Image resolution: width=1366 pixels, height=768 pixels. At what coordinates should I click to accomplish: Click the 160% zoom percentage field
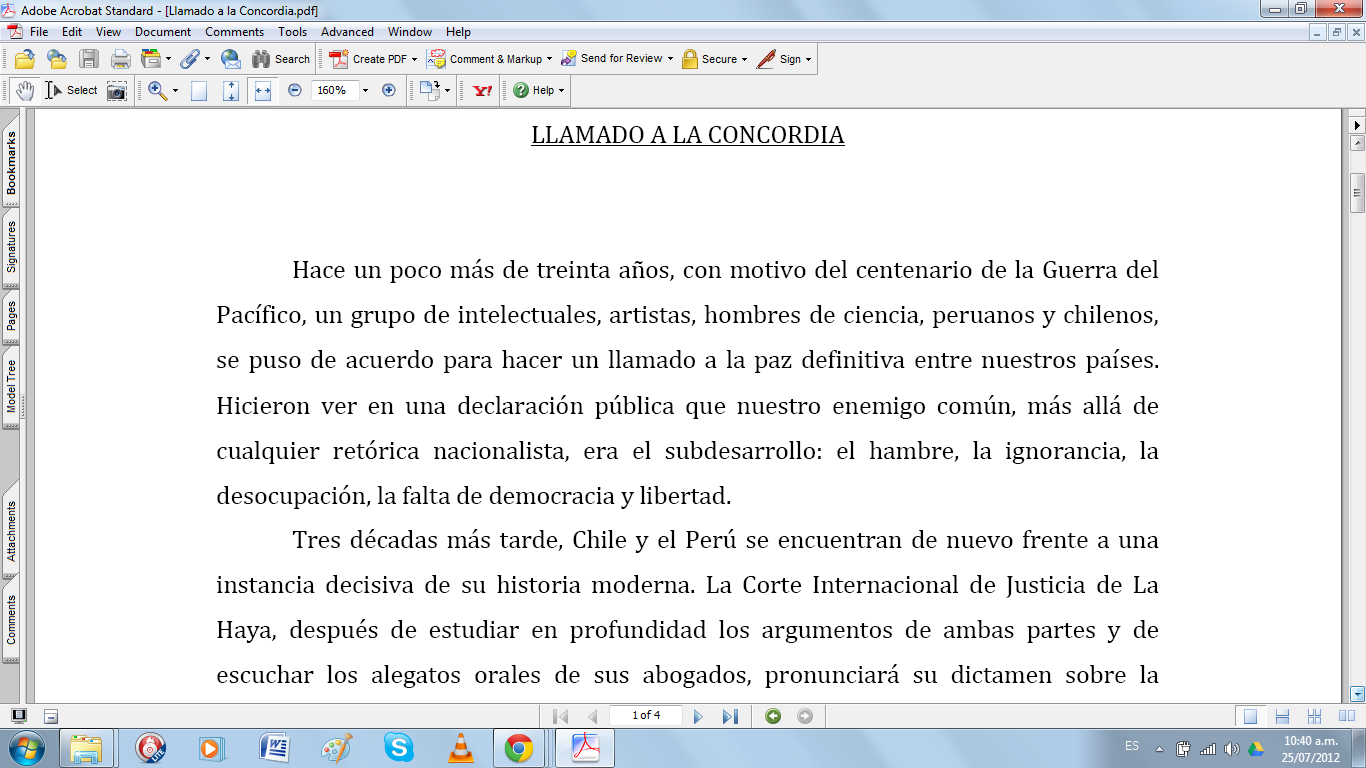[x=334, y=90]
